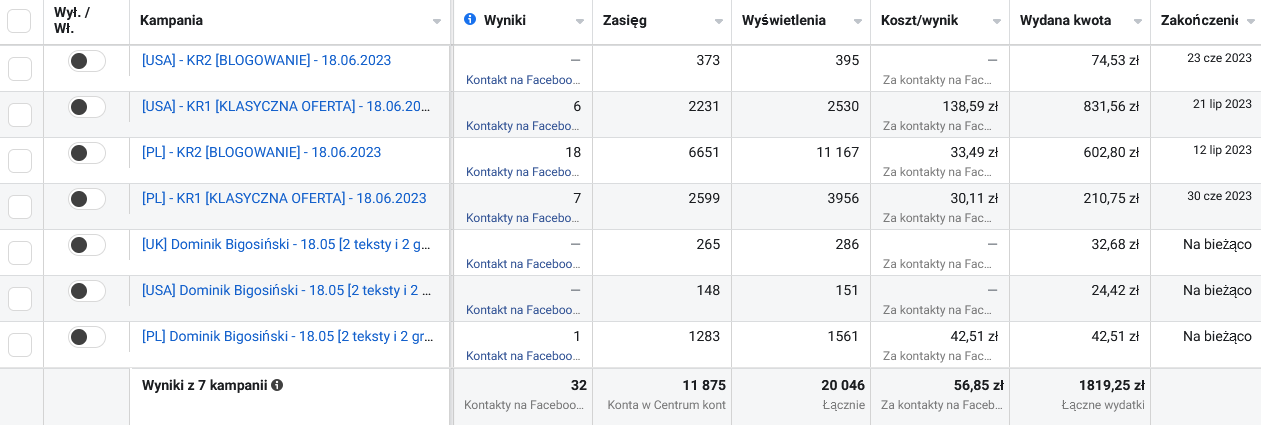
Task: Tick checkbox for PL Dominik Bigosiński row
Action: 19,345
